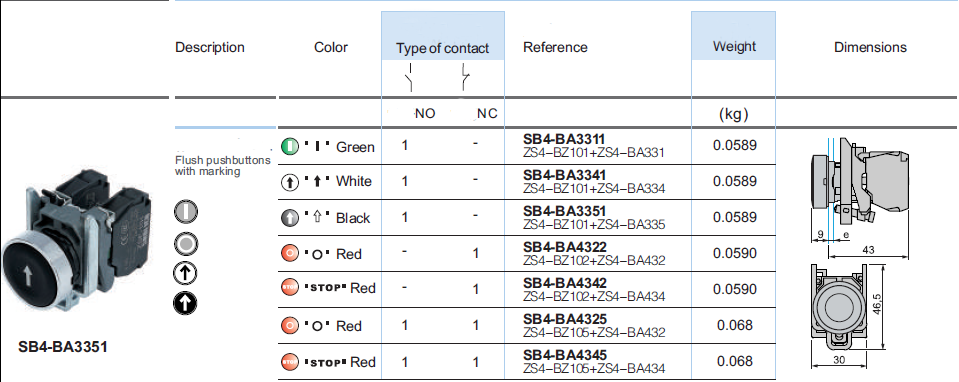This screenshot has width=959, height=382.
Task: Click the white up-arrow pushbutton icon
Action: (x=289, y=182)
